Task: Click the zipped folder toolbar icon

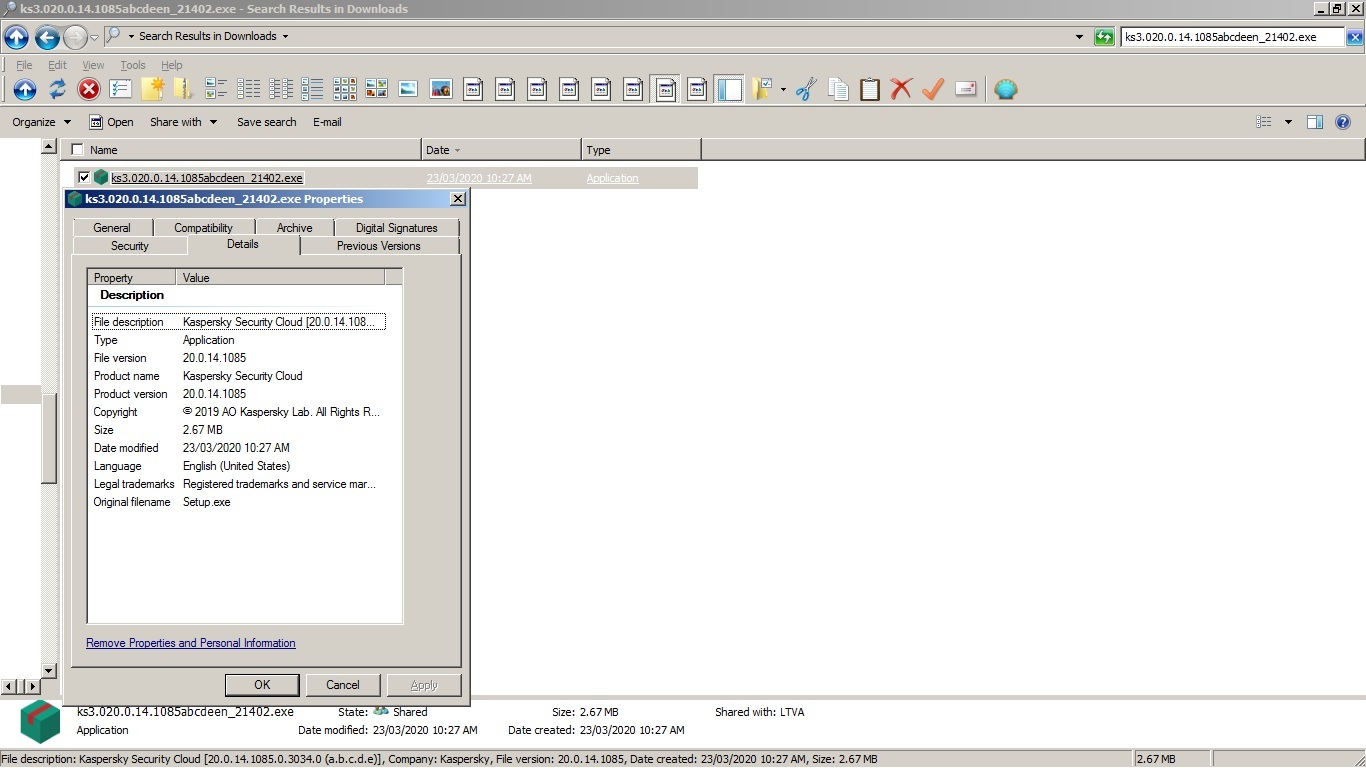Action: (183, 89)
